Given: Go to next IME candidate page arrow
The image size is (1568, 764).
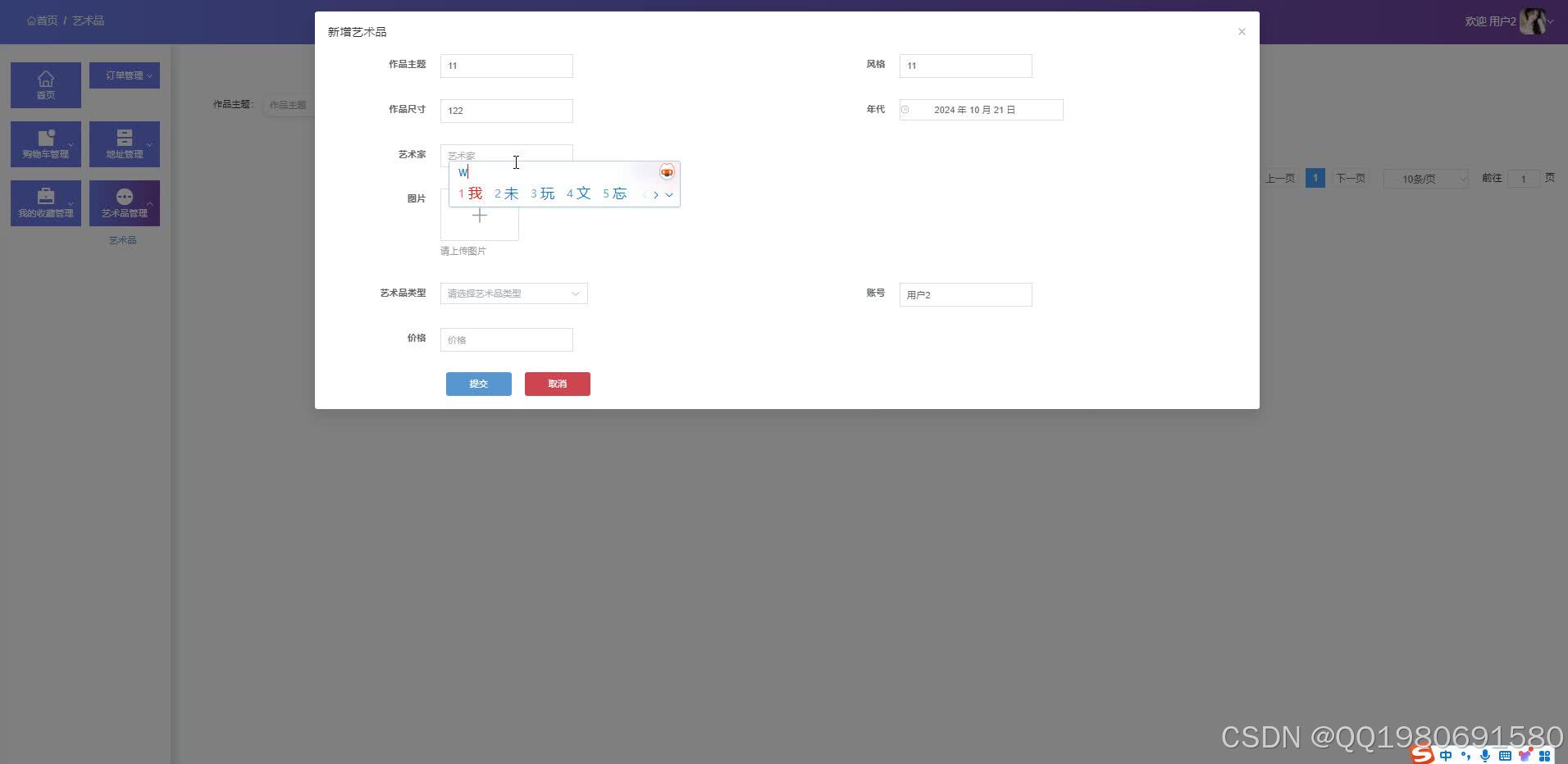Looking at the screenshot, I should click(x=656, y=194).
